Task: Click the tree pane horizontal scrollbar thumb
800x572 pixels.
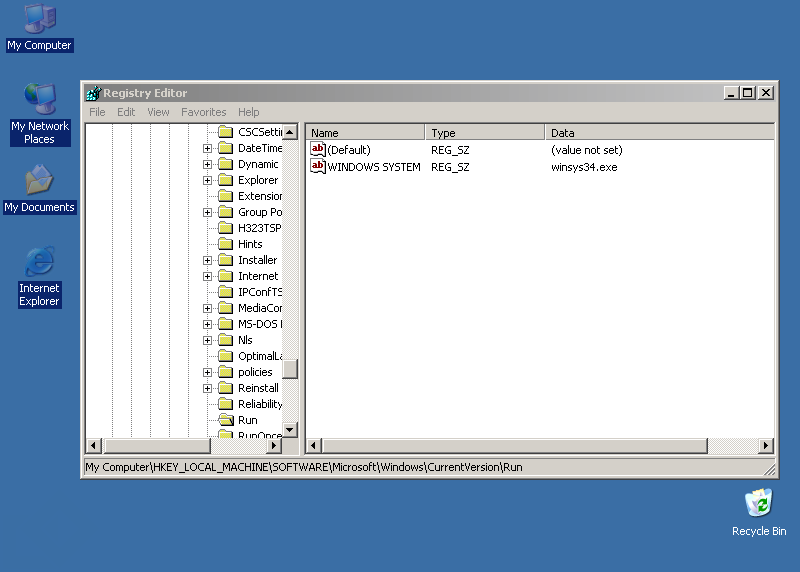Action: 157,445
